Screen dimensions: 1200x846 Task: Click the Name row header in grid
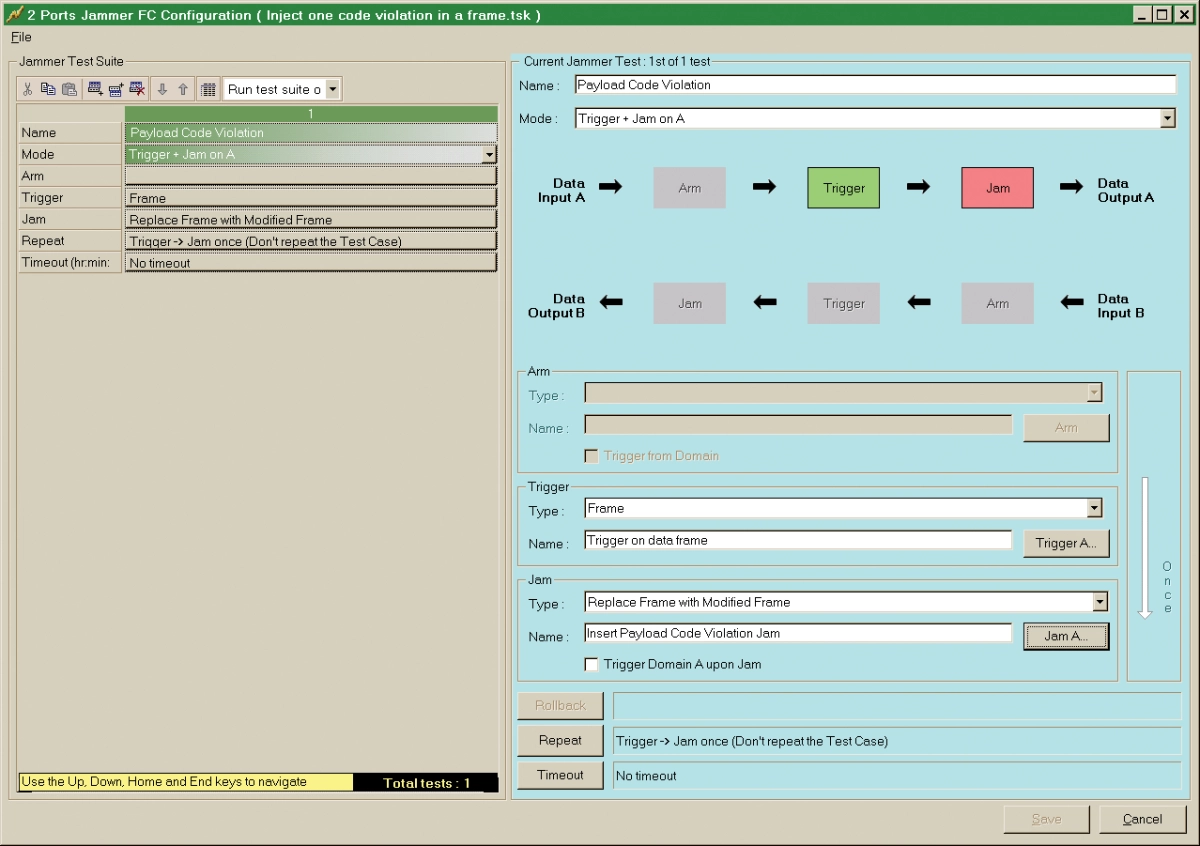pos(70,132)
